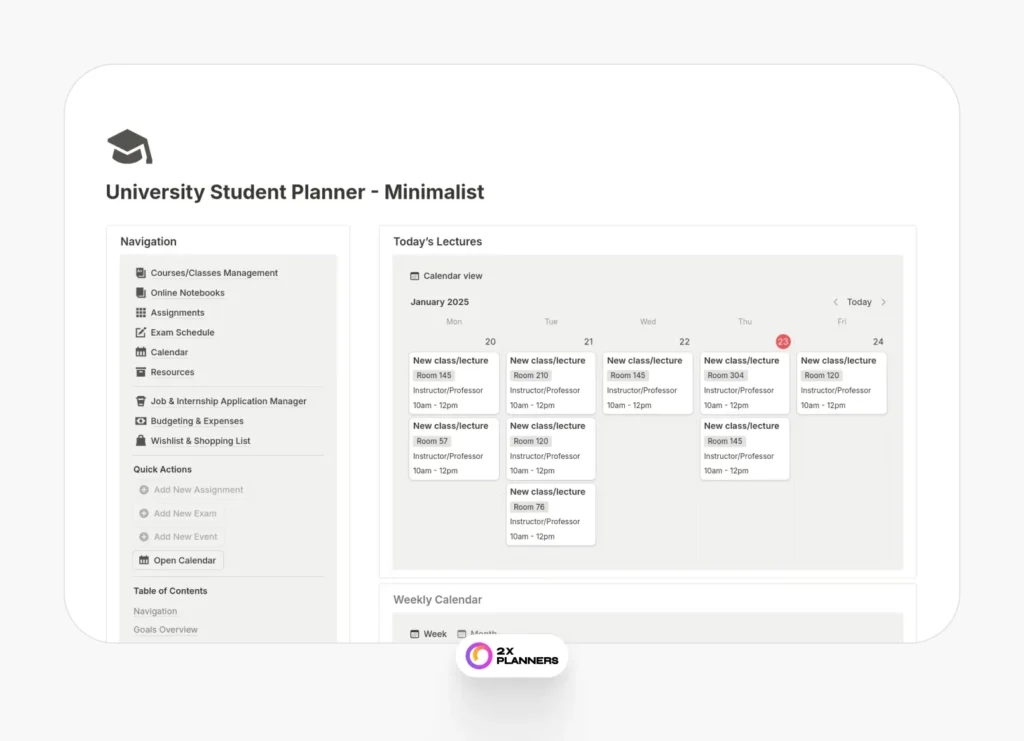Go to previous week using left chevron
The image size is (1024, 741).
pyautogui.click(x=835, y=301)
